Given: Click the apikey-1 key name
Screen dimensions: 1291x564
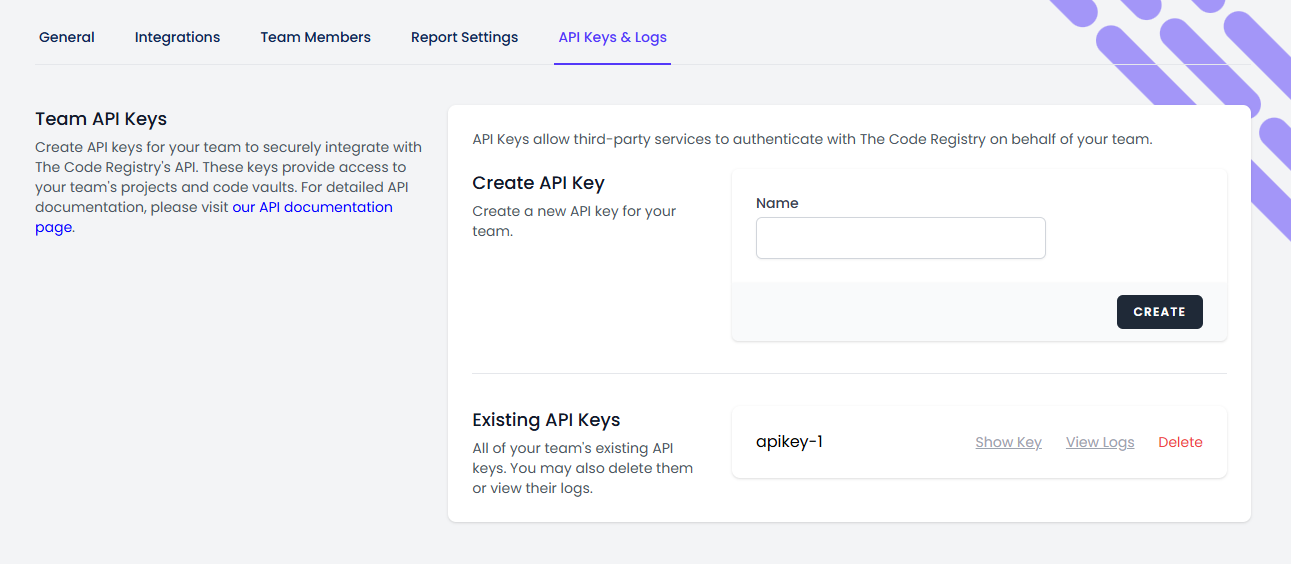Looking at the screenshot, I should point(789,441).
